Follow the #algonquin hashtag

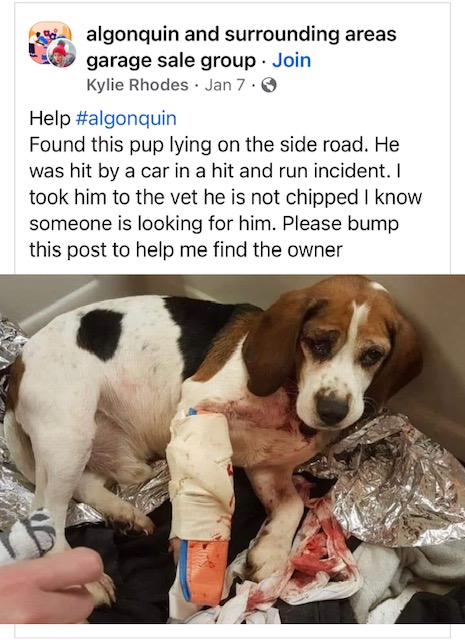coord(126,119)
